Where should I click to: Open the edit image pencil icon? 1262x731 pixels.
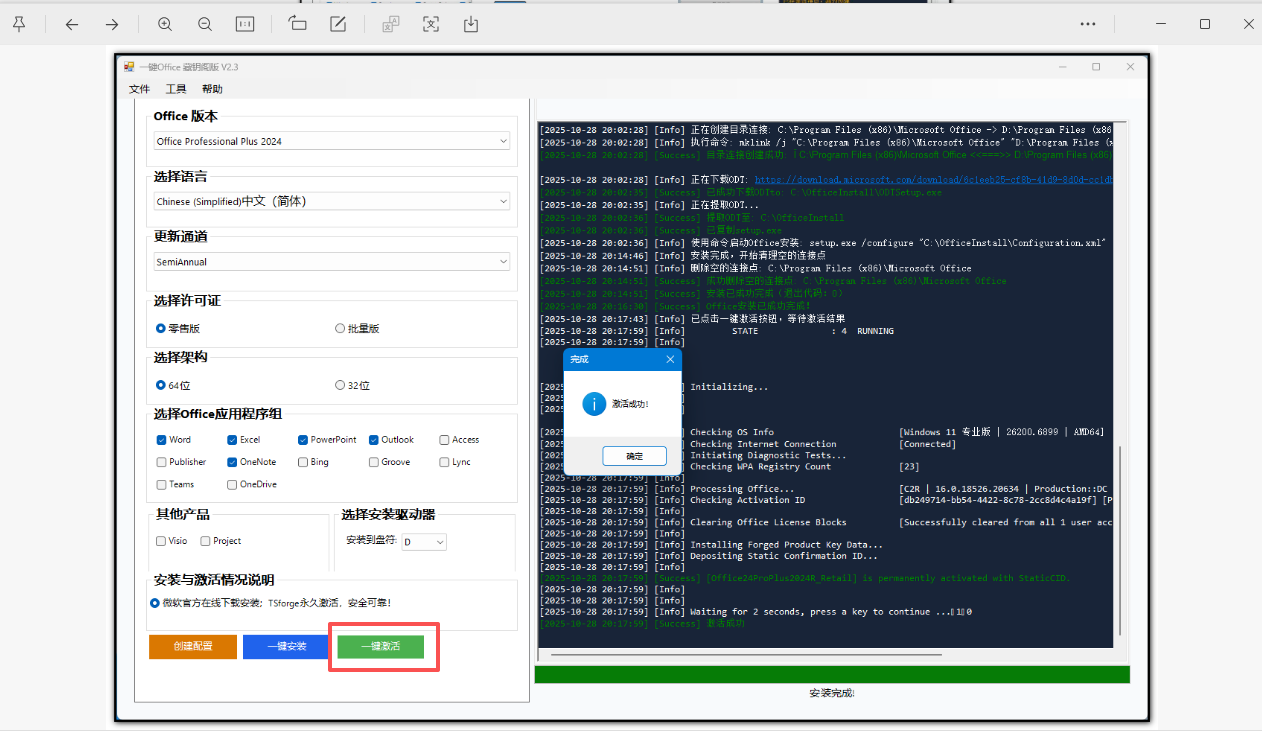338,24
